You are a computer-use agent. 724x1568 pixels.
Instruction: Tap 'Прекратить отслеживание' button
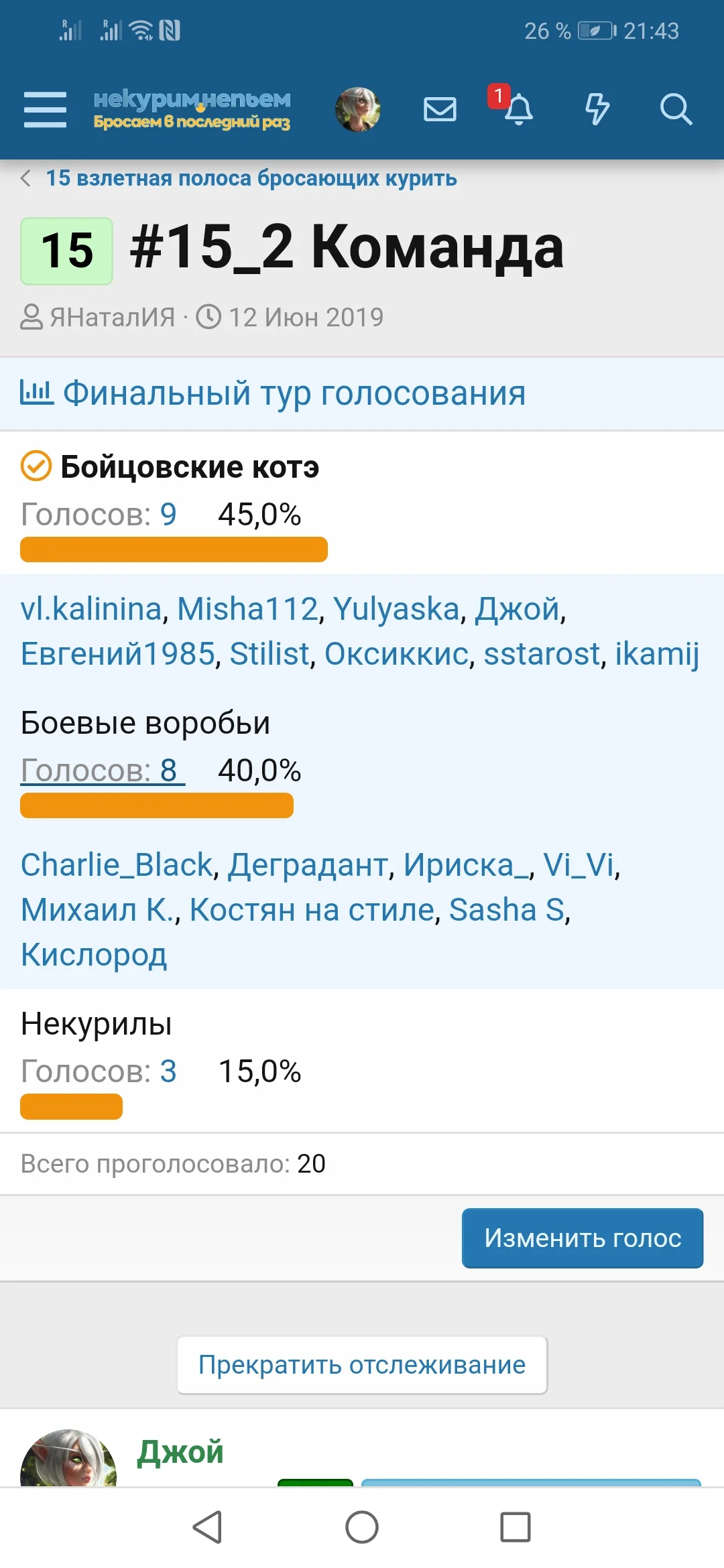362,1365
